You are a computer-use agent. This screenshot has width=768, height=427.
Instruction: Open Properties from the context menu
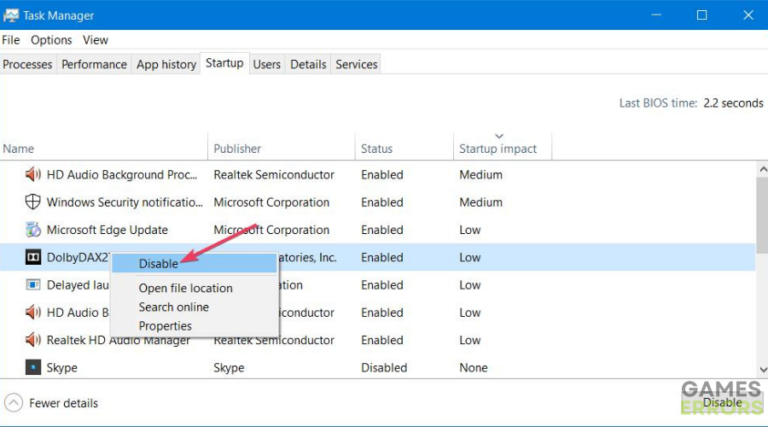pyautogui.click(x=165, y=326)
